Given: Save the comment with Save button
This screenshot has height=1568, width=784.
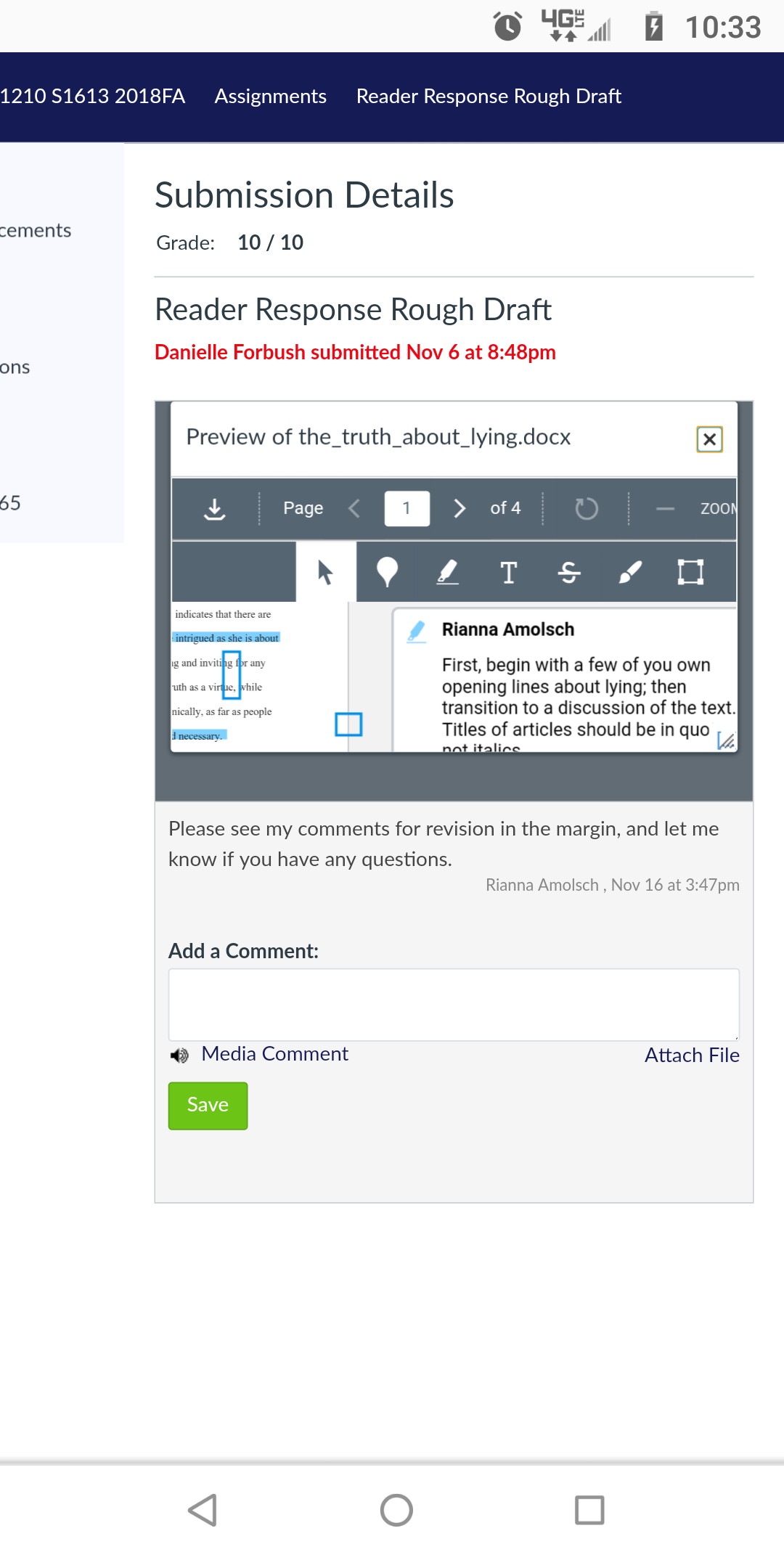Looking at the screenshot, I should coord(208,1106).
